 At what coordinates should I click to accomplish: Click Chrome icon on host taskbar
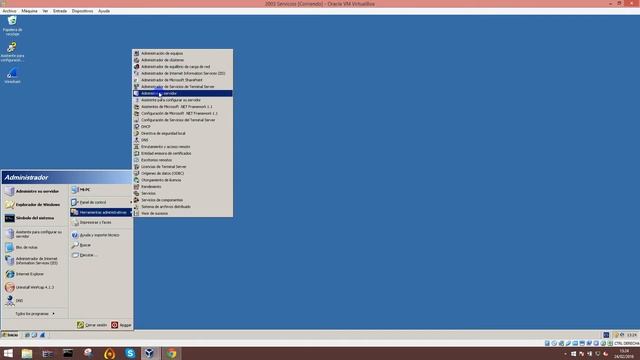[171, 353]
